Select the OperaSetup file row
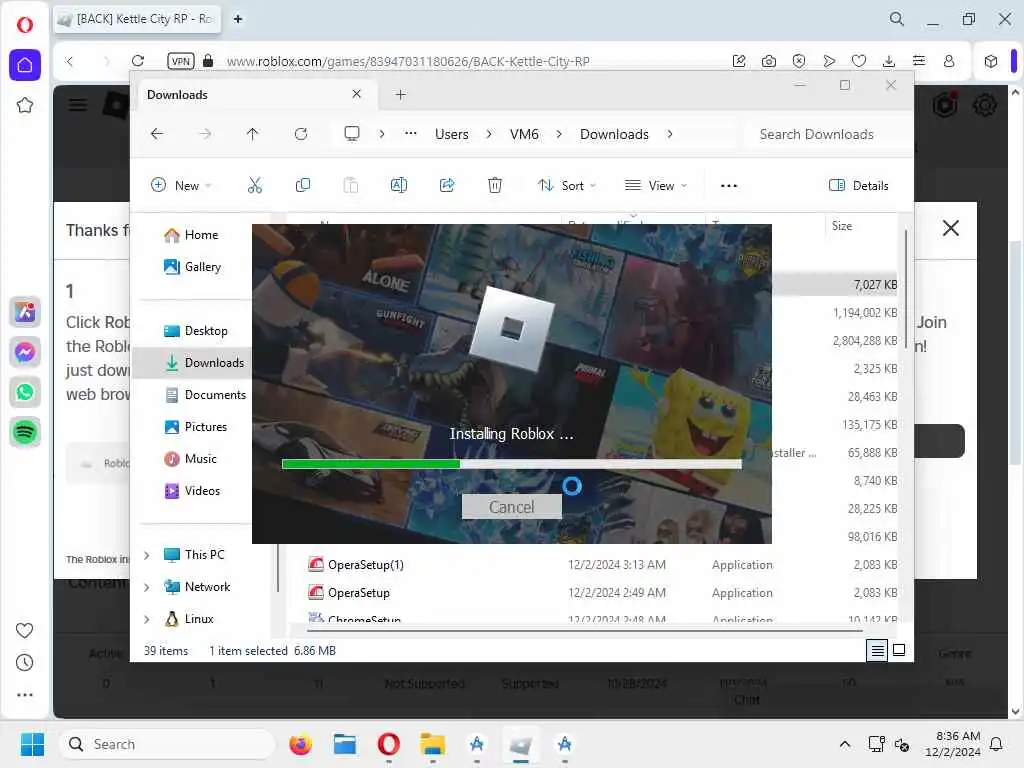 click(x=601, y=592)
